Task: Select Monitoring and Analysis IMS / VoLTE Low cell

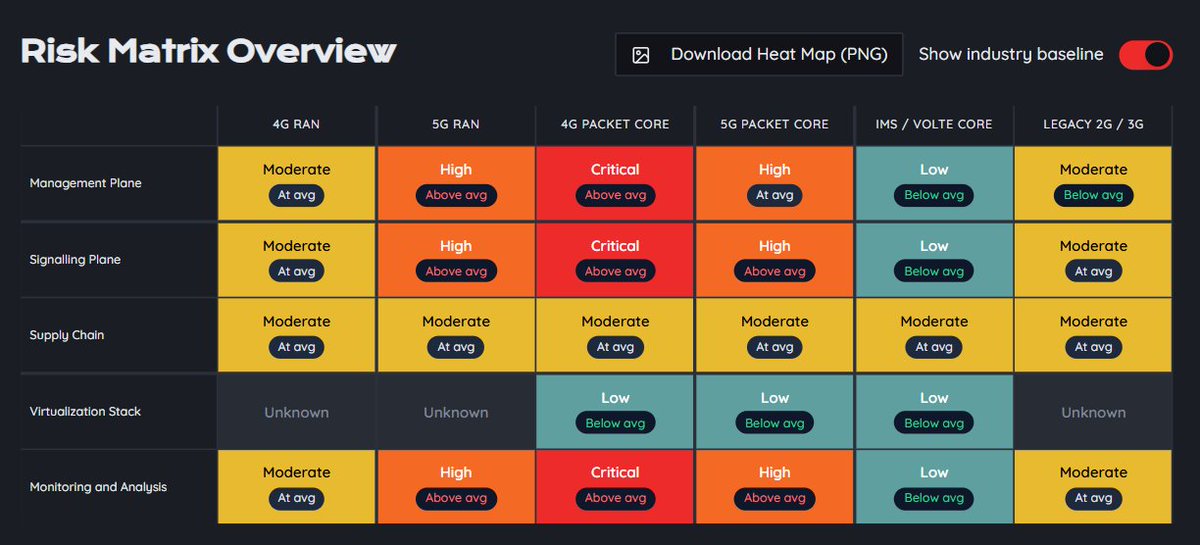Action: (x=934, y=487)
